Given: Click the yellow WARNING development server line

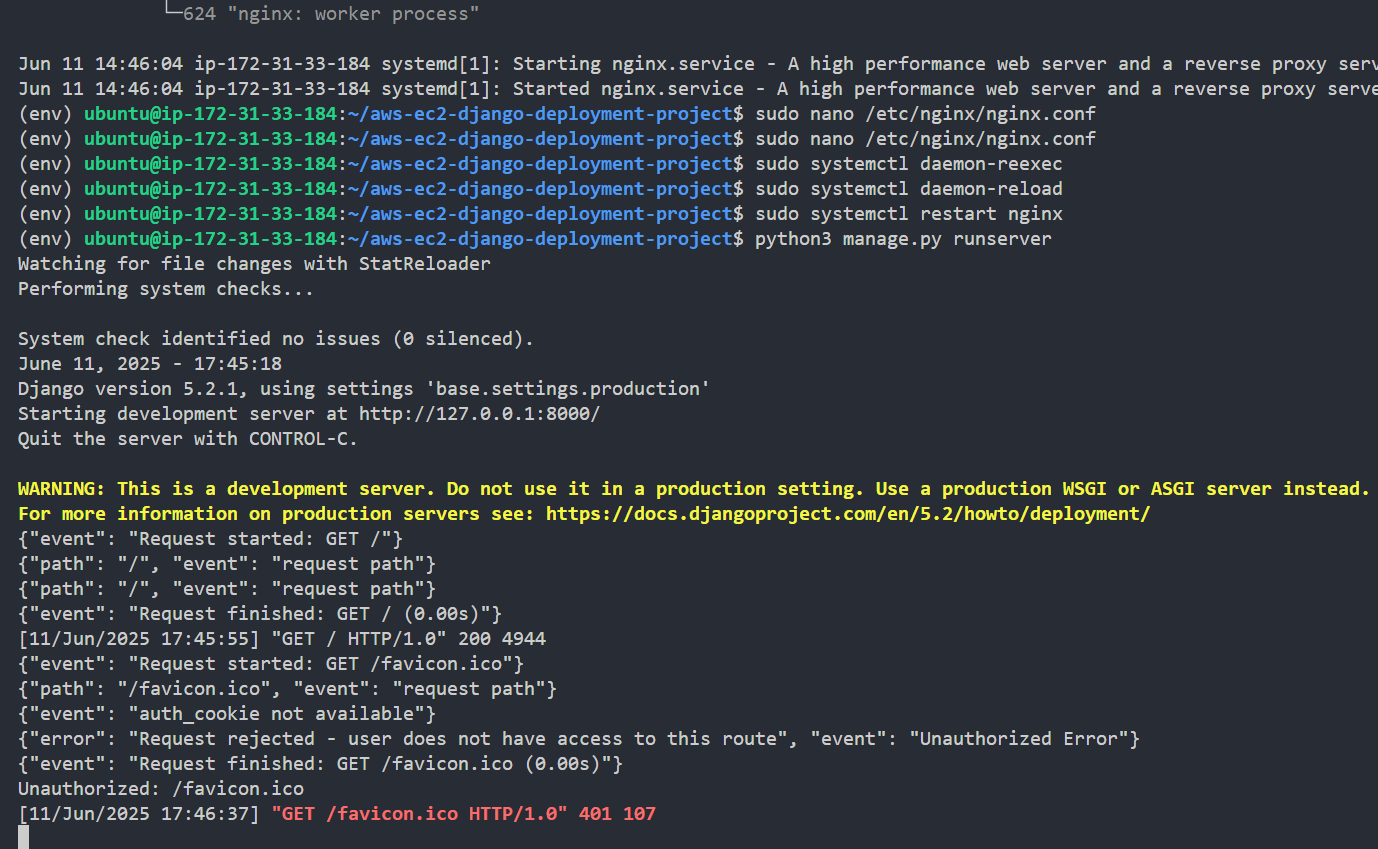Looking at the screenshot, I should tap(692, 489).
